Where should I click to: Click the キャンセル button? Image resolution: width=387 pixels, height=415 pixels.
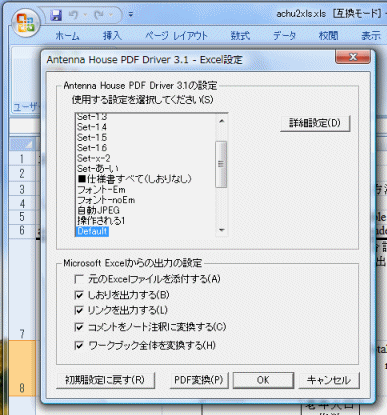[329, 380]
